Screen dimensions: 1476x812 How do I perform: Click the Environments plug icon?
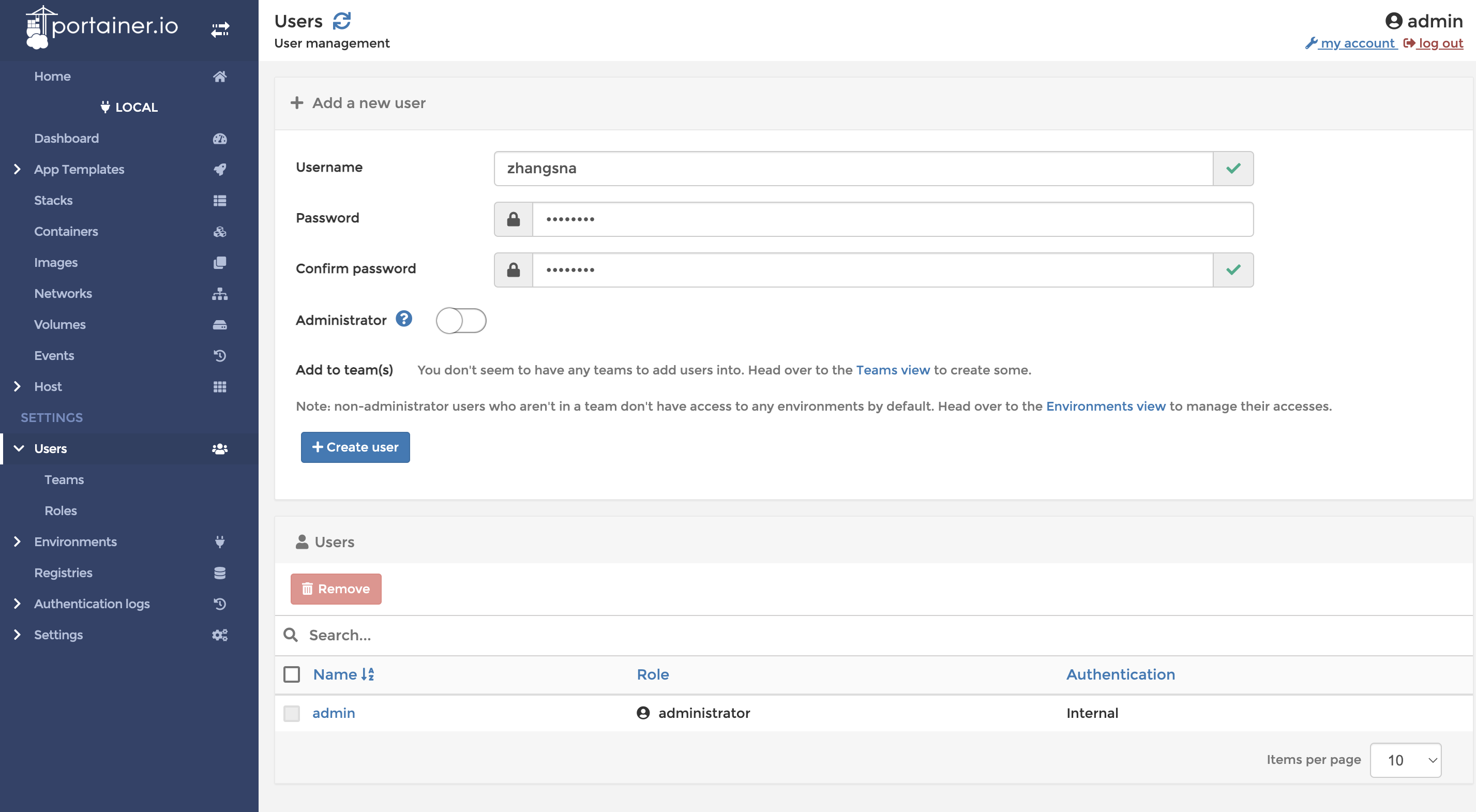tap(219, 542)
